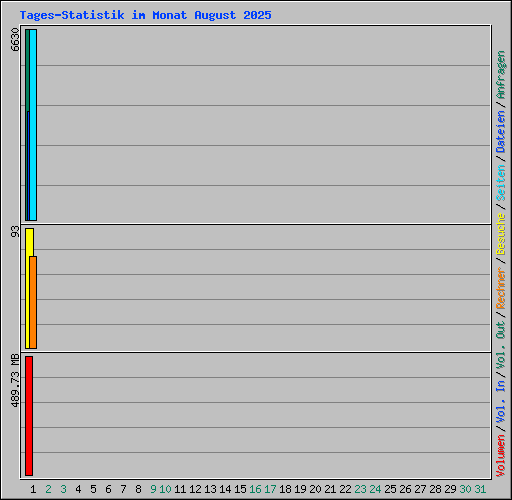Select day 31 on the x-axis
Viewport: 512px width, 500px height.
(x=480, y=489)
